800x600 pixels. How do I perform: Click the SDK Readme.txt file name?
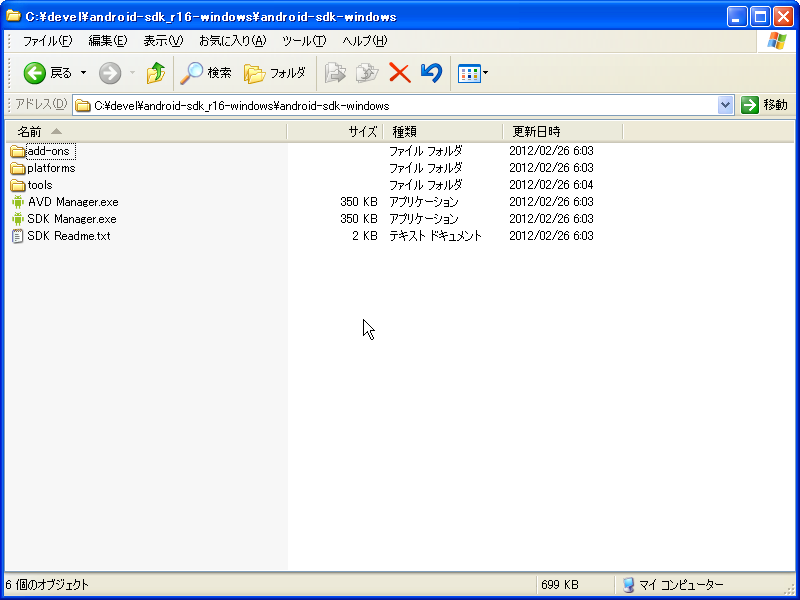coord(69,236)
